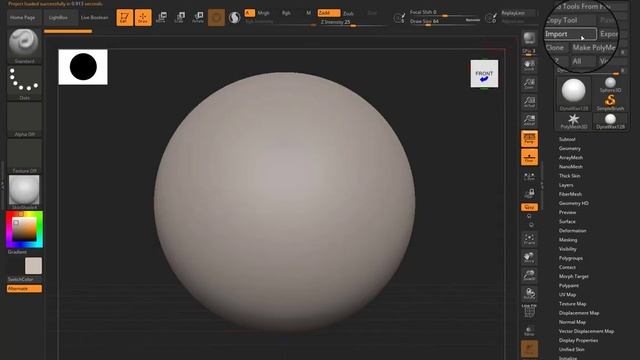The image size is (640, 360).
Task: Click the Zoom3D view icon
Action: click(529, 275)
